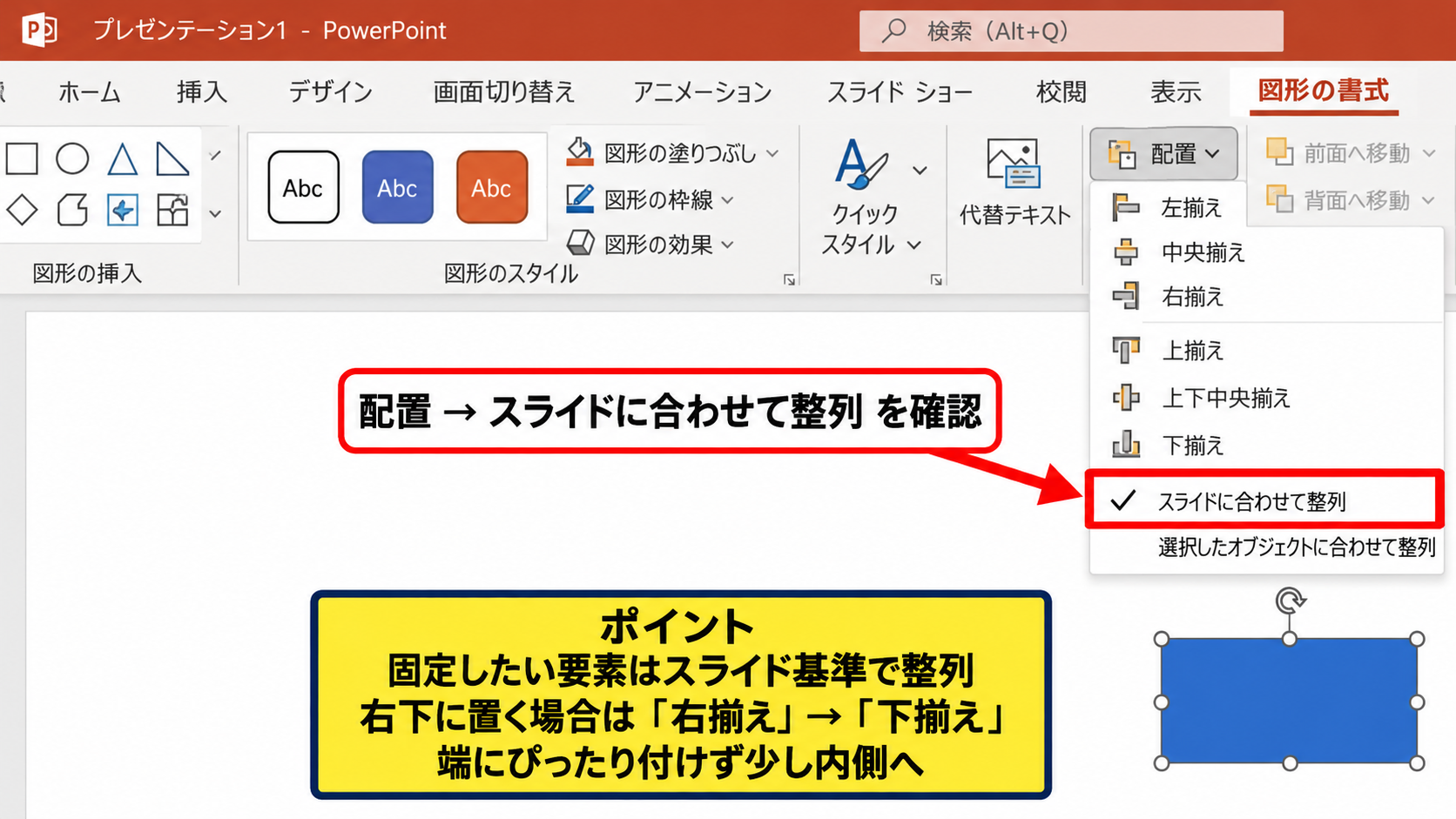Open the ホーム tab

(x=90, y=91)
